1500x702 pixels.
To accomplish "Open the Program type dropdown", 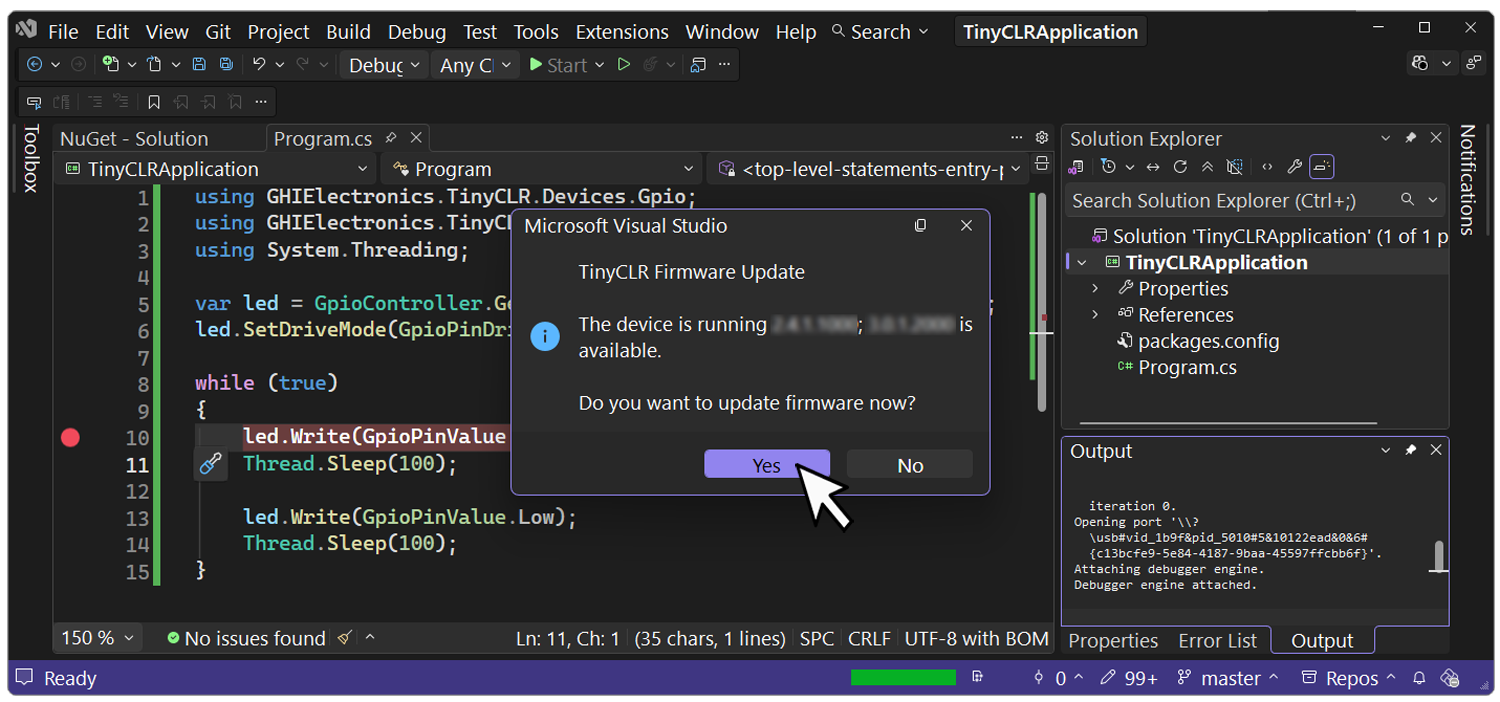I will click(541, 169).
